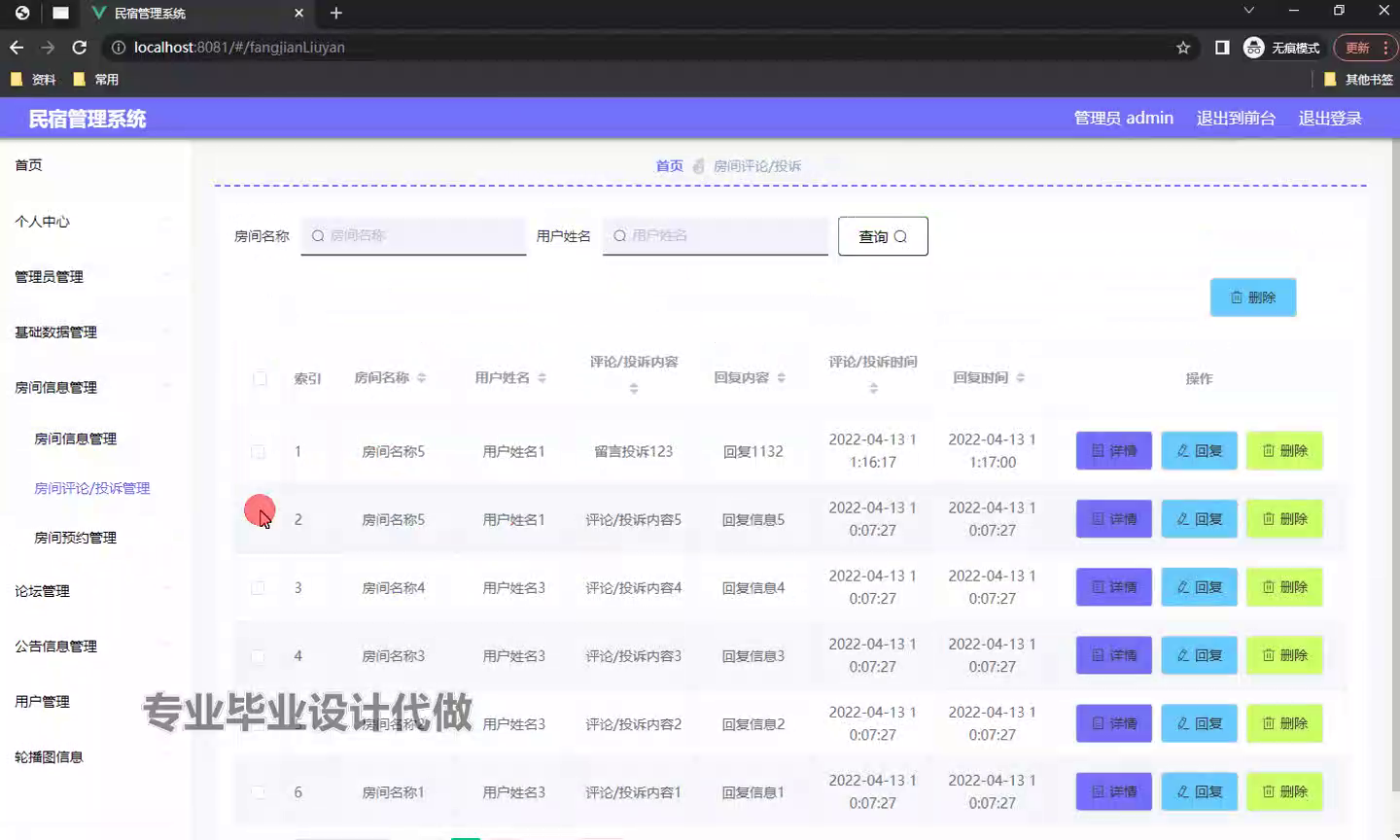Viewport: 1400px width, 840px height.
Task: Click 管理员 admin in the header
Action: point(1123,118)
